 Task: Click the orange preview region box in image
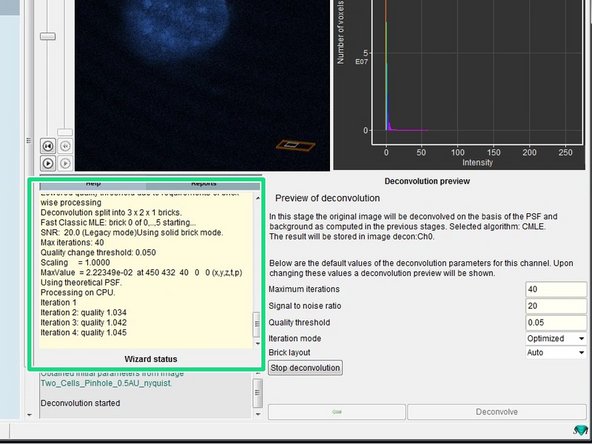(295, 145)
